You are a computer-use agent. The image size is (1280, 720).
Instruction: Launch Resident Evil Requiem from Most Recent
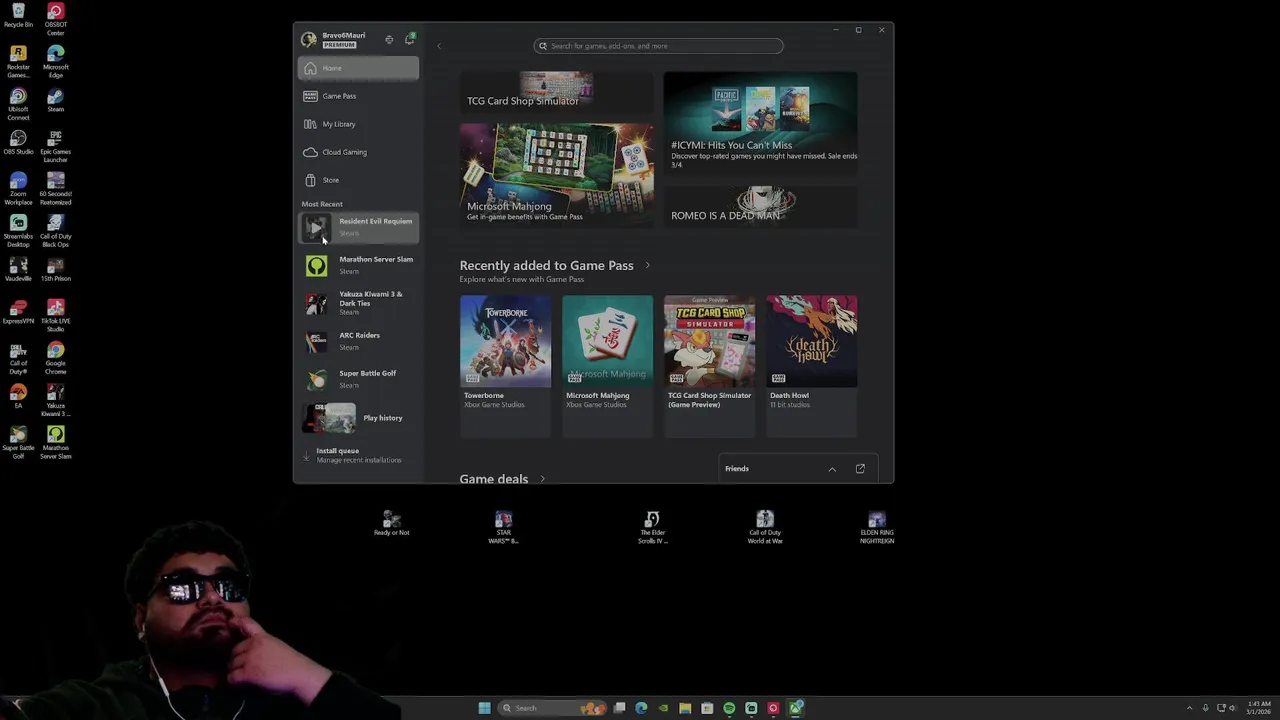click(358, 227)
